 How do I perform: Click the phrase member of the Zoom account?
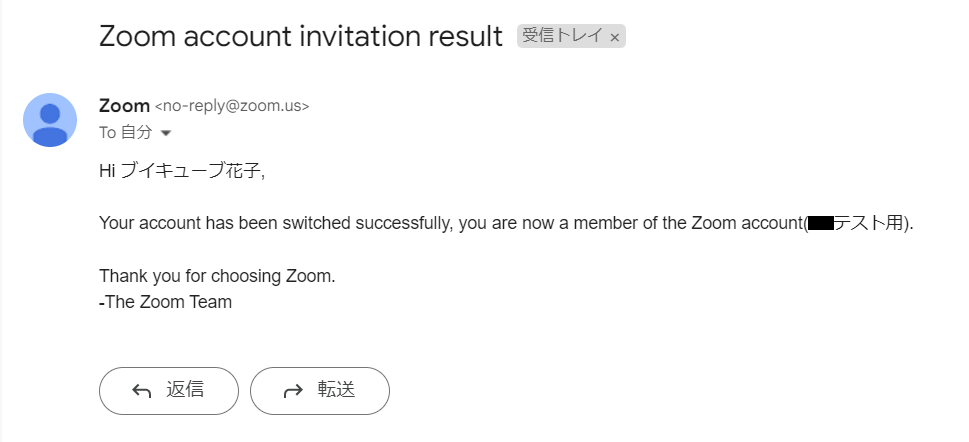coord(688,223)
